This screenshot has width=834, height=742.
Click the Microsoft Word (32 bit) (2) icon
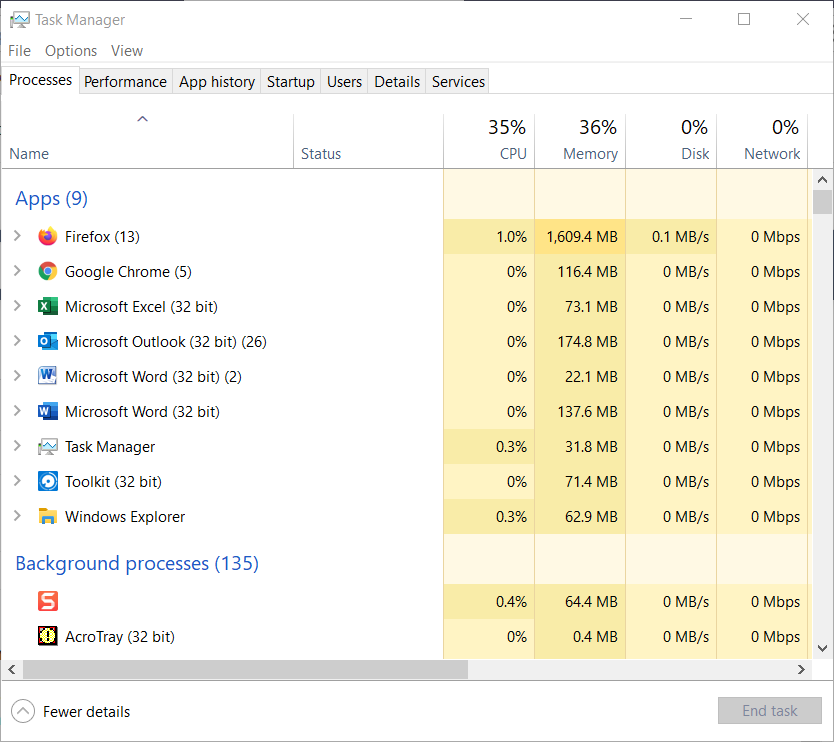pos(48,376)
